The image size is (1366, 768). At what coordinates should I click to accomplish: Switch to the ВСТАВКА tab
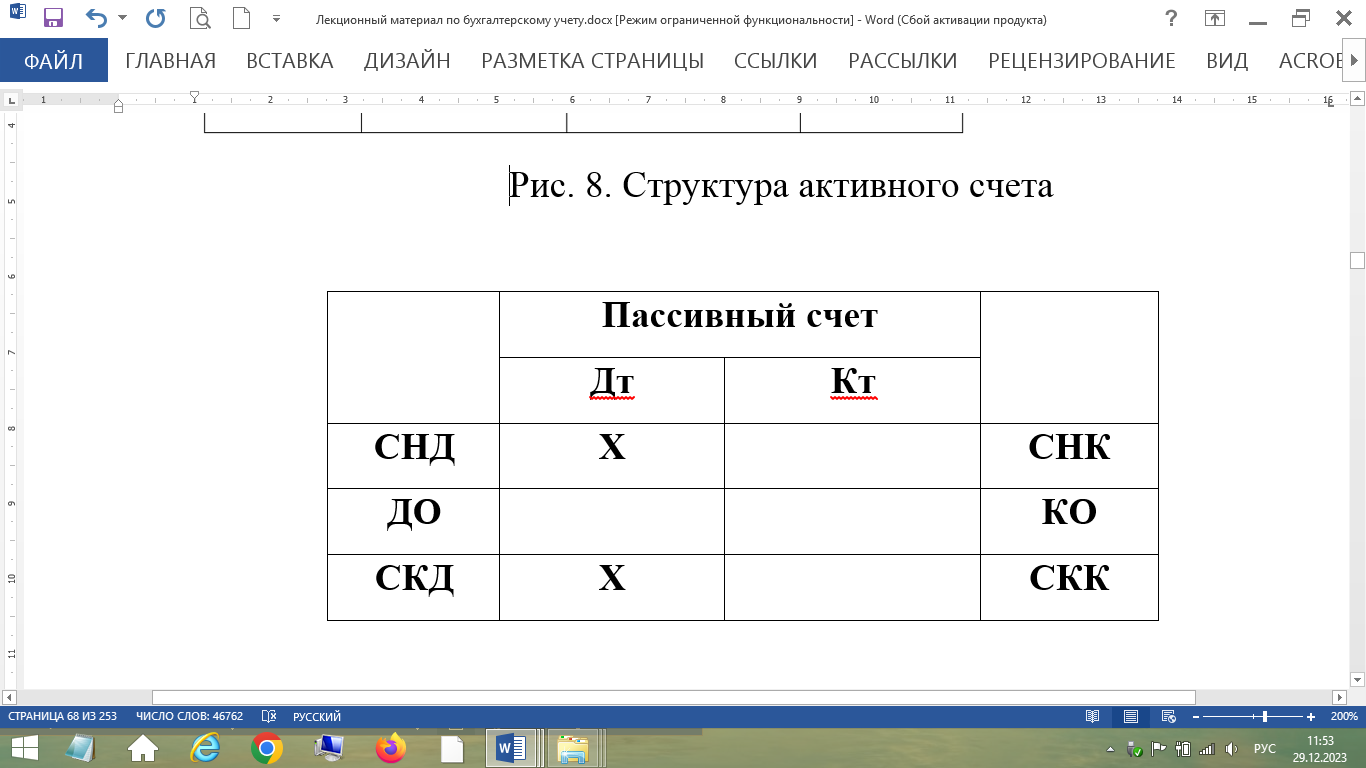[290, 61]
